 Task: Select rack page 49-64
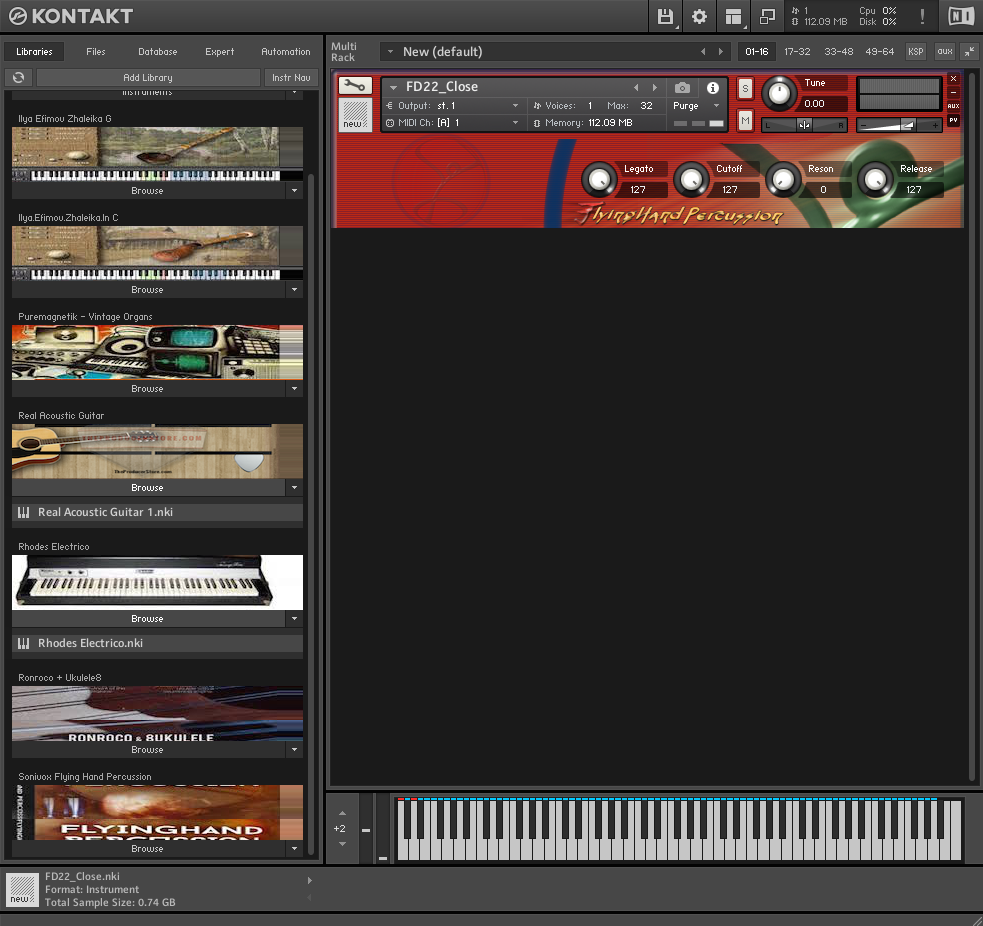click(880, 51)
